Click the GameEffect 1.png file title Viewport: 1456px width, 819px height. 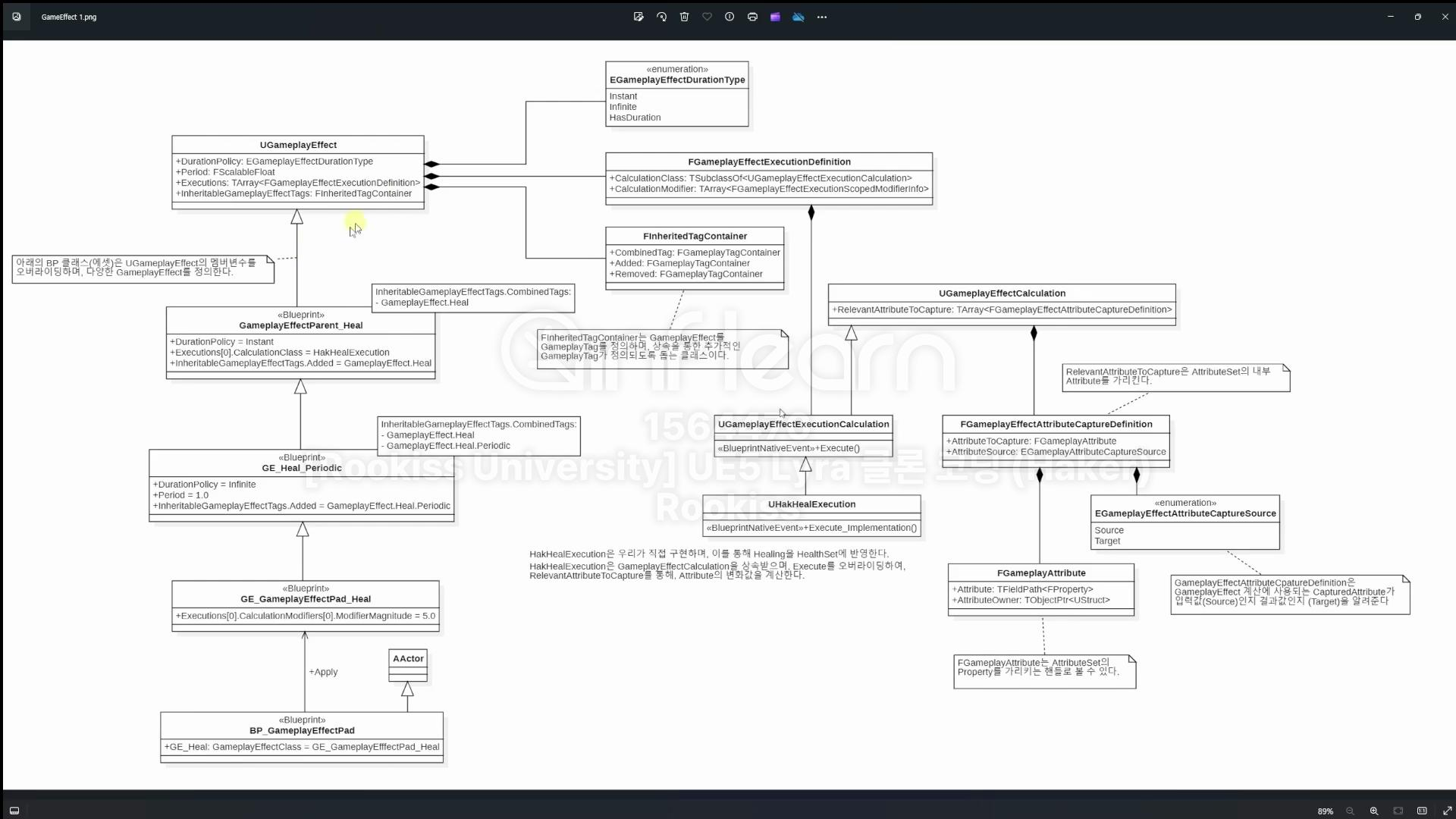pyautogui.click(x=69, y=17)
